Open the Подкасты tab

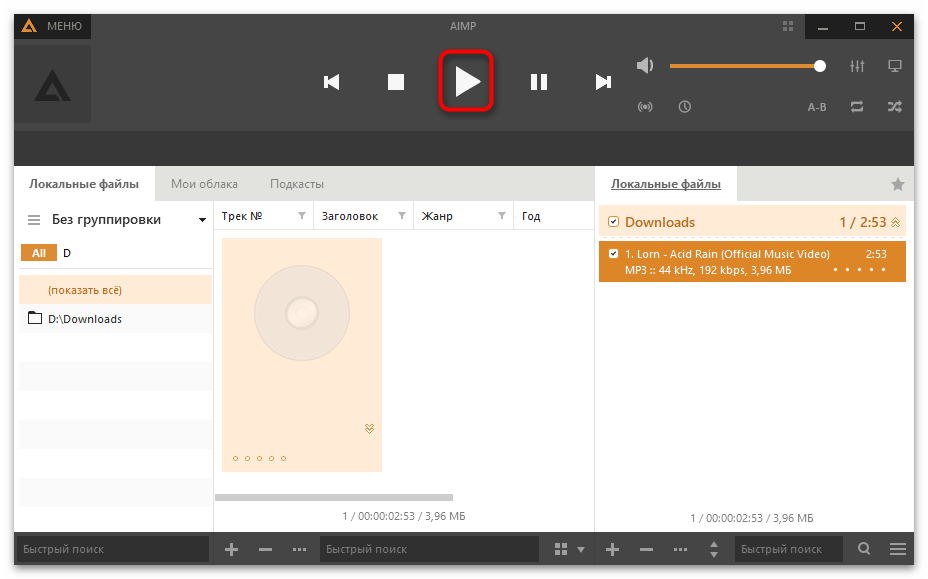coord(297,184)
